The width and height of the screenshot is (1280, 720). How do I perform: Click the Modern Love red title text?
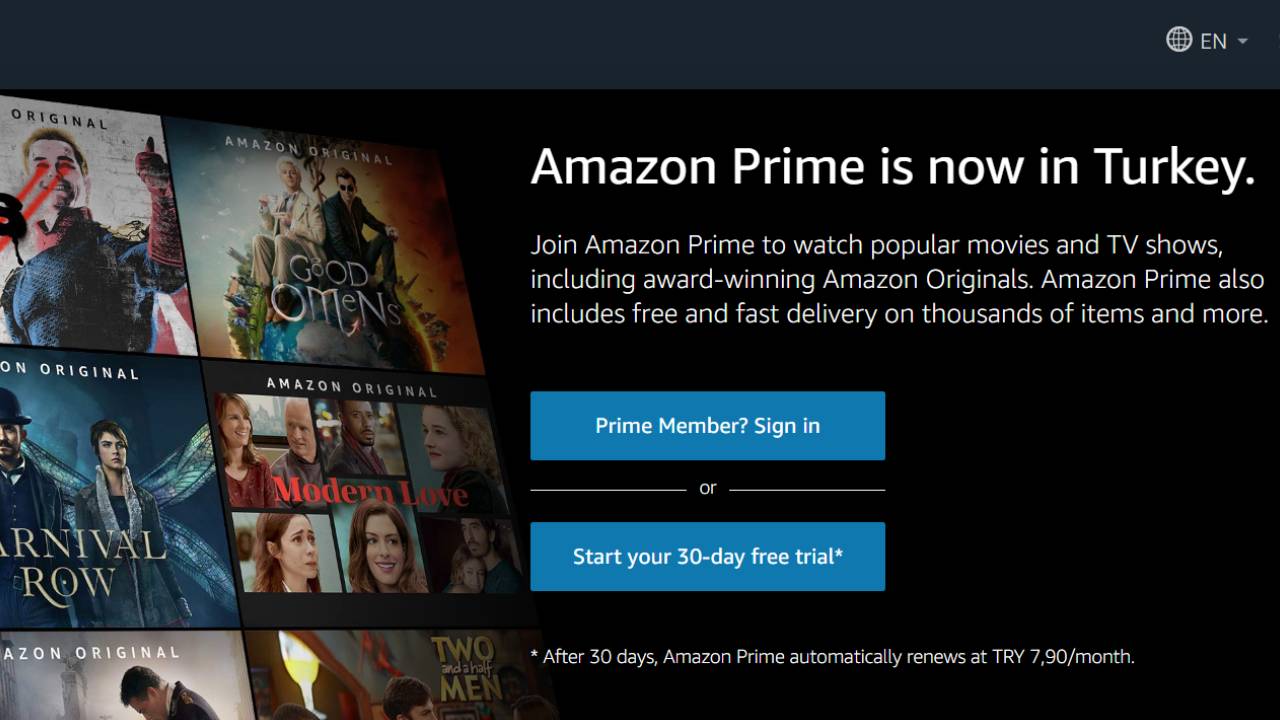(370, 492)
